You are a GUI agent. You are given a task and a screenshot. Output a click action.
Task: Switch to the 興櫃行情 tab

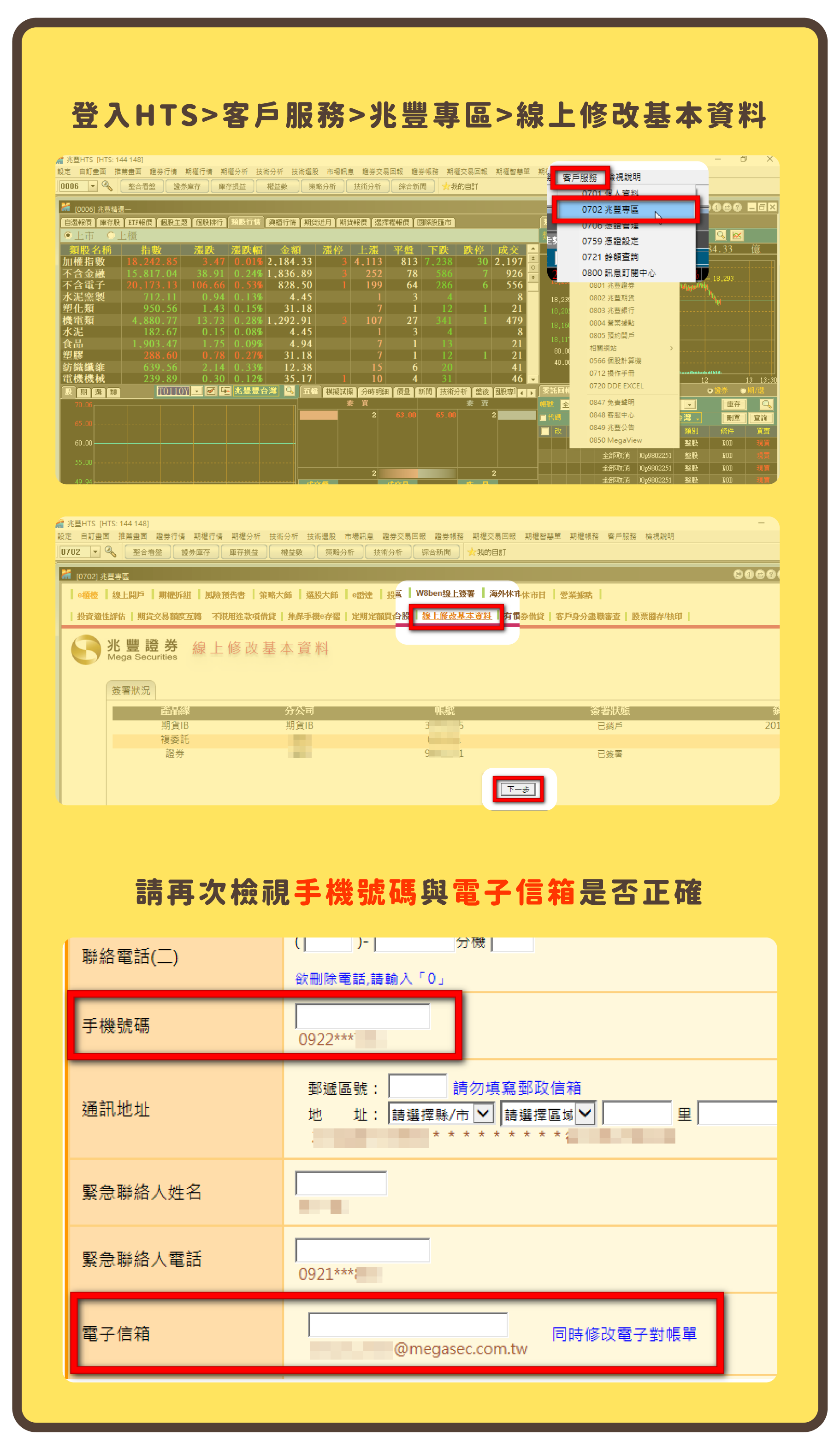coord(282,222)
